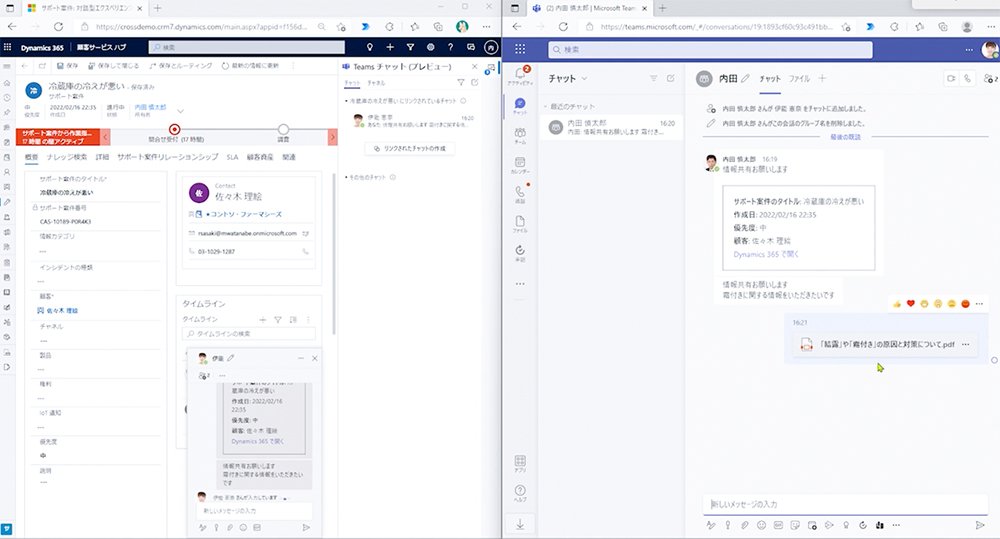1000x539 pixels.
Task: Open Teams アプリ store icon
Action: pos(520,464)
